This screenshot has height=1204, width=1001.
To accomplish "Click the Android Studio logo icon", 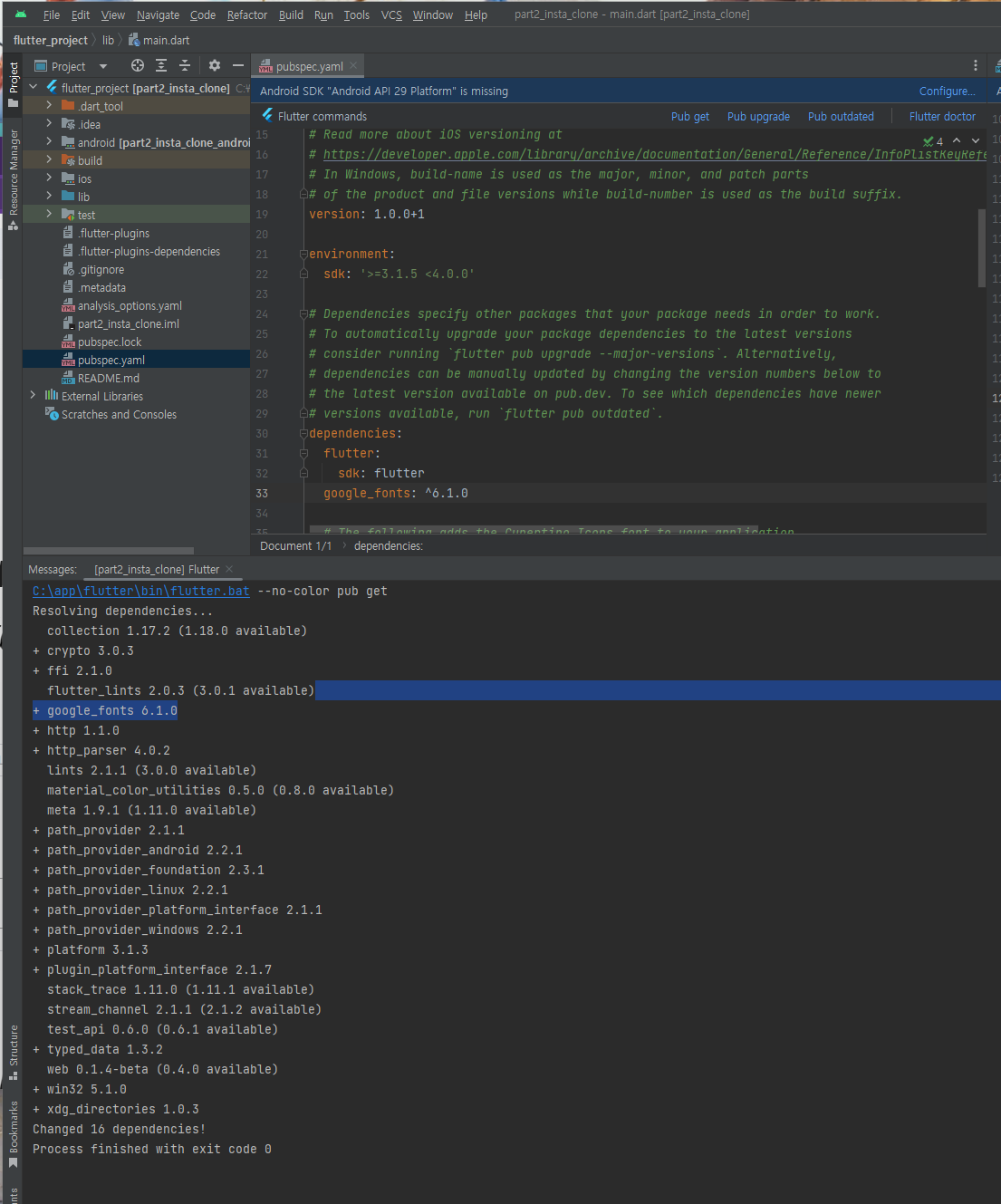I will point(21,14).
